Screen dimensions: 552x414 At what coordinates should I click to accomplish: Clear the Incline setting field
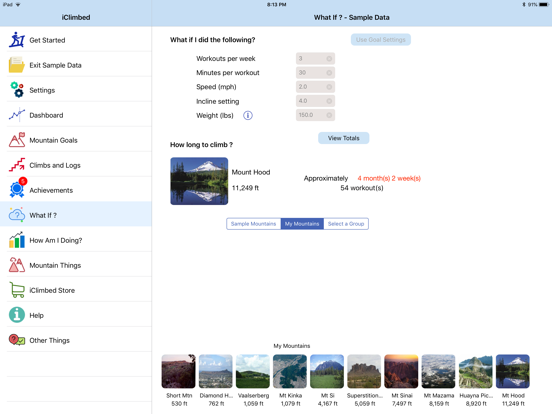(x=329, y=101)
